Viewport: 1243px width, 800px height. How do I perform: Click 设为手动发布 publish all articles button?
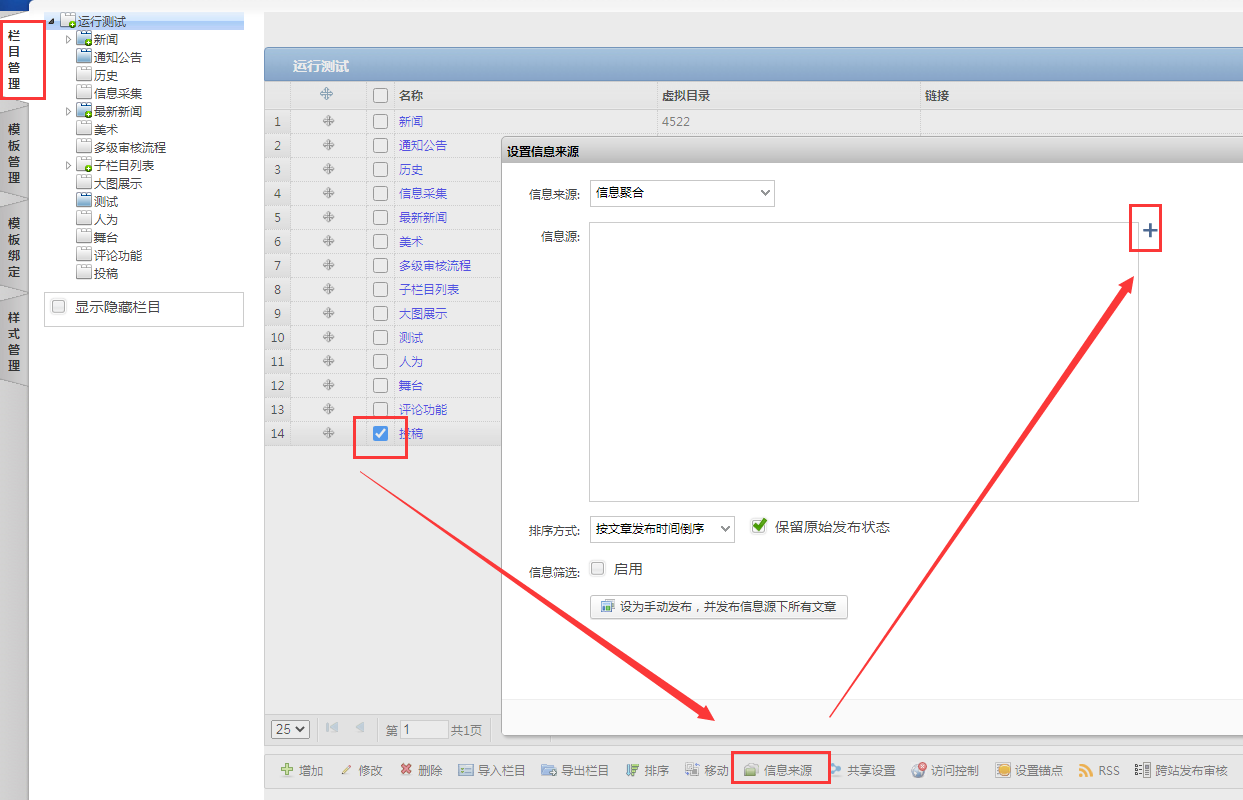pos(719,606)
